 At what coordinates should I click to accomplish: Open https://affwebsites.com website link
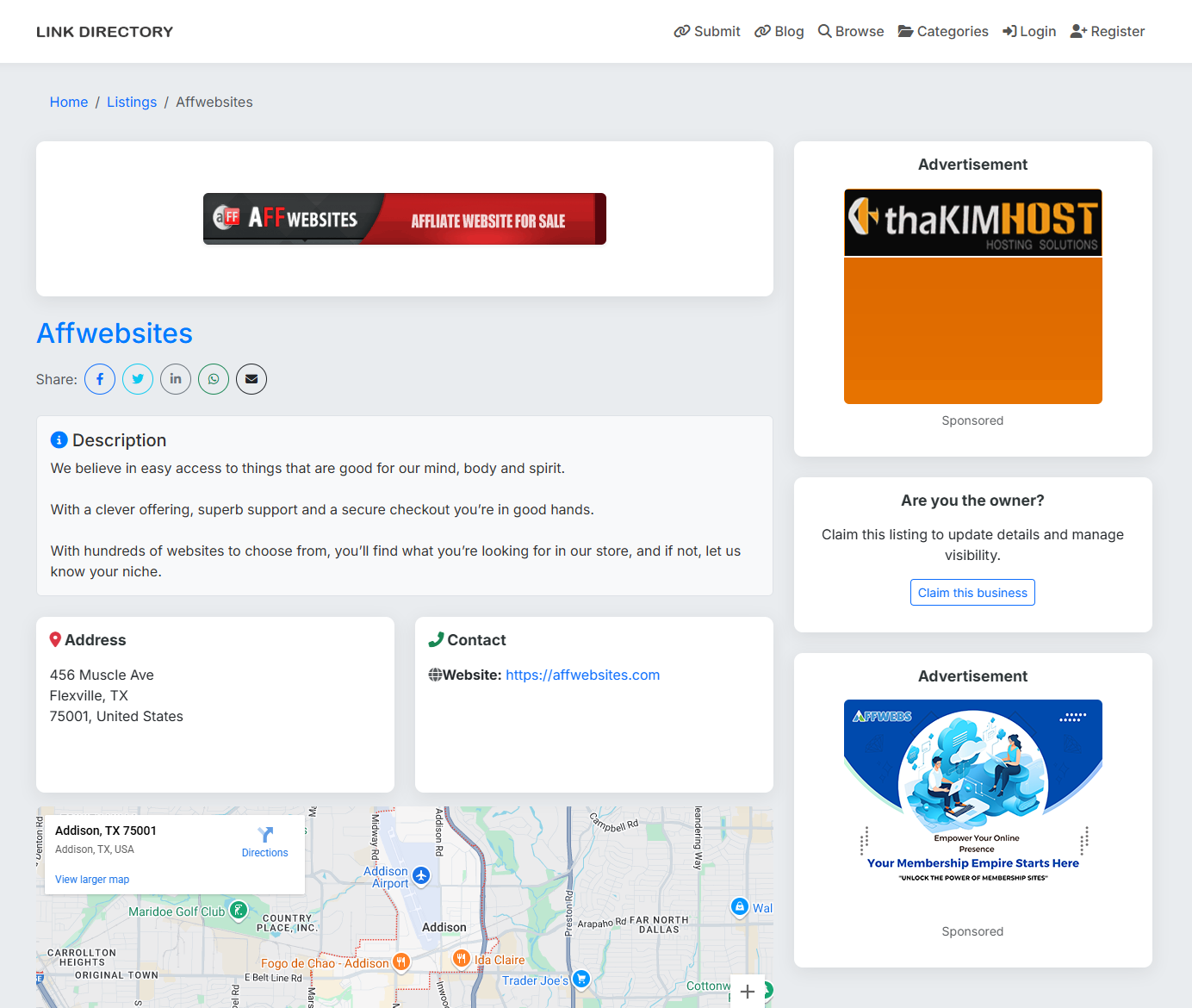coord(583,675)
